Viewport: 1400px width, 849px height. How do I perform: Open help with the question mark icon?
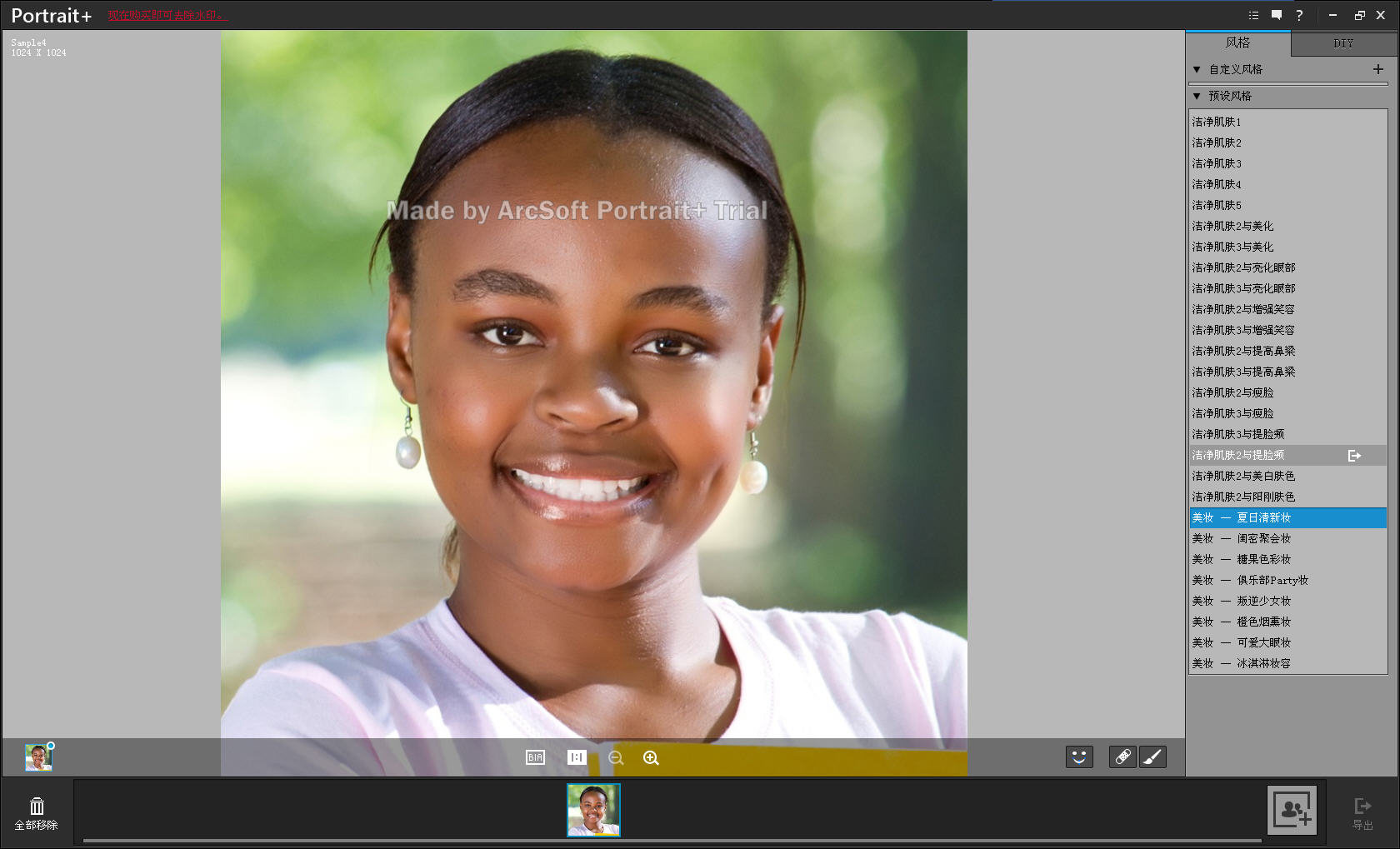coord(1299,15)
